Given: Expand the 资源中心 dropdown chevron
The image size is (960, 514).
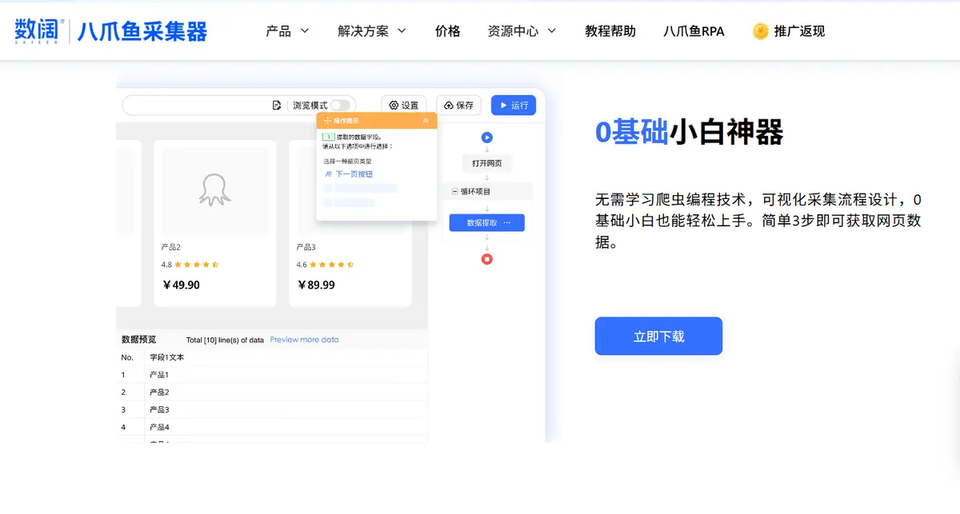Looking at the screenshot, I should click(552, 31).
